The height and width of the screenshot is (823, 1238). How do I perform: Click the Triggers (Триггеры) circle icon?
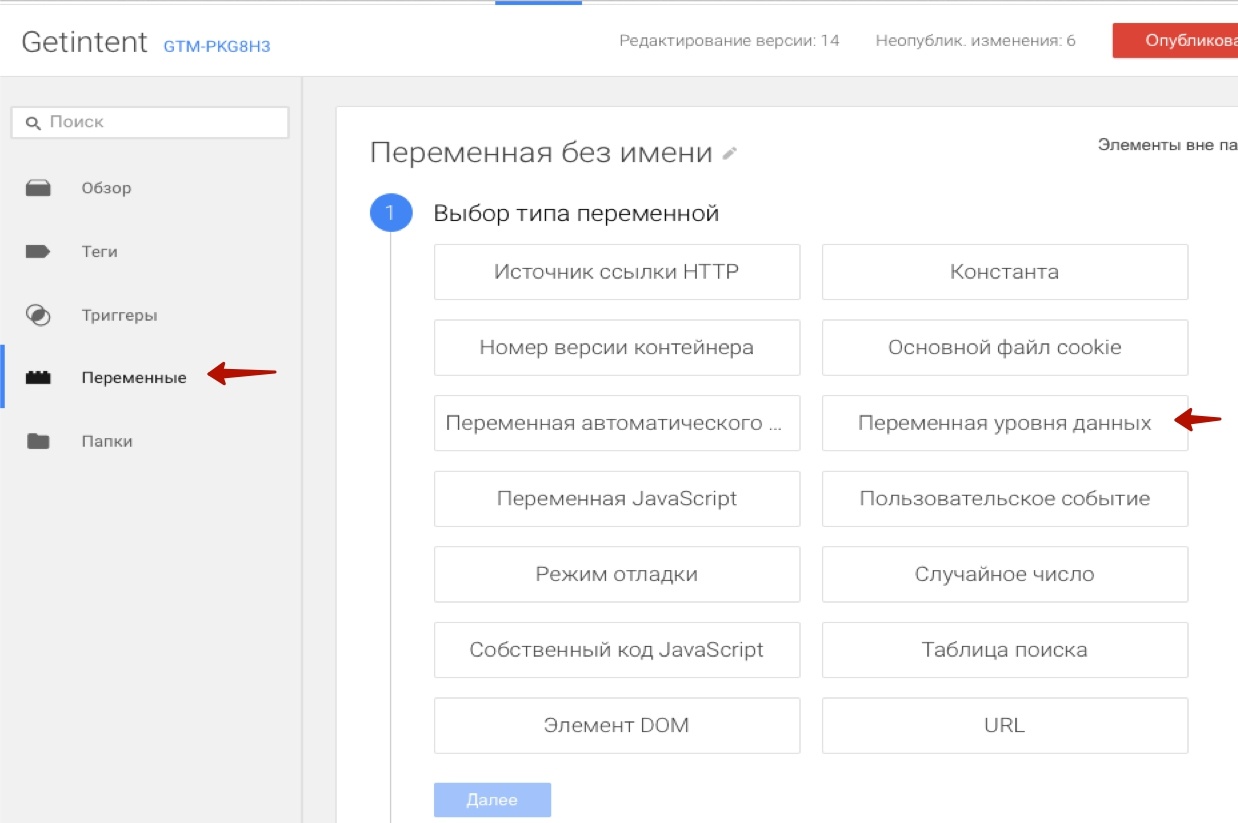[38, 315]
